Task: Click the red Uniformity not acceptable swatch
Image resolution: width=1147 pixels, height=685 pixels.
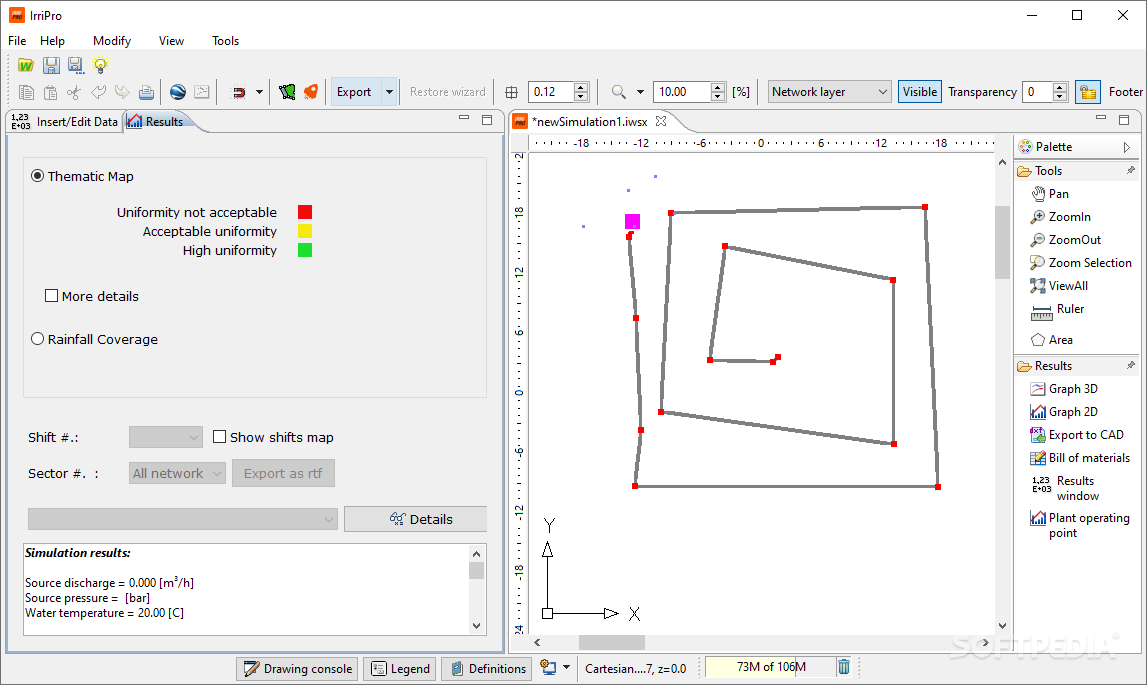Action: [305, 212]
